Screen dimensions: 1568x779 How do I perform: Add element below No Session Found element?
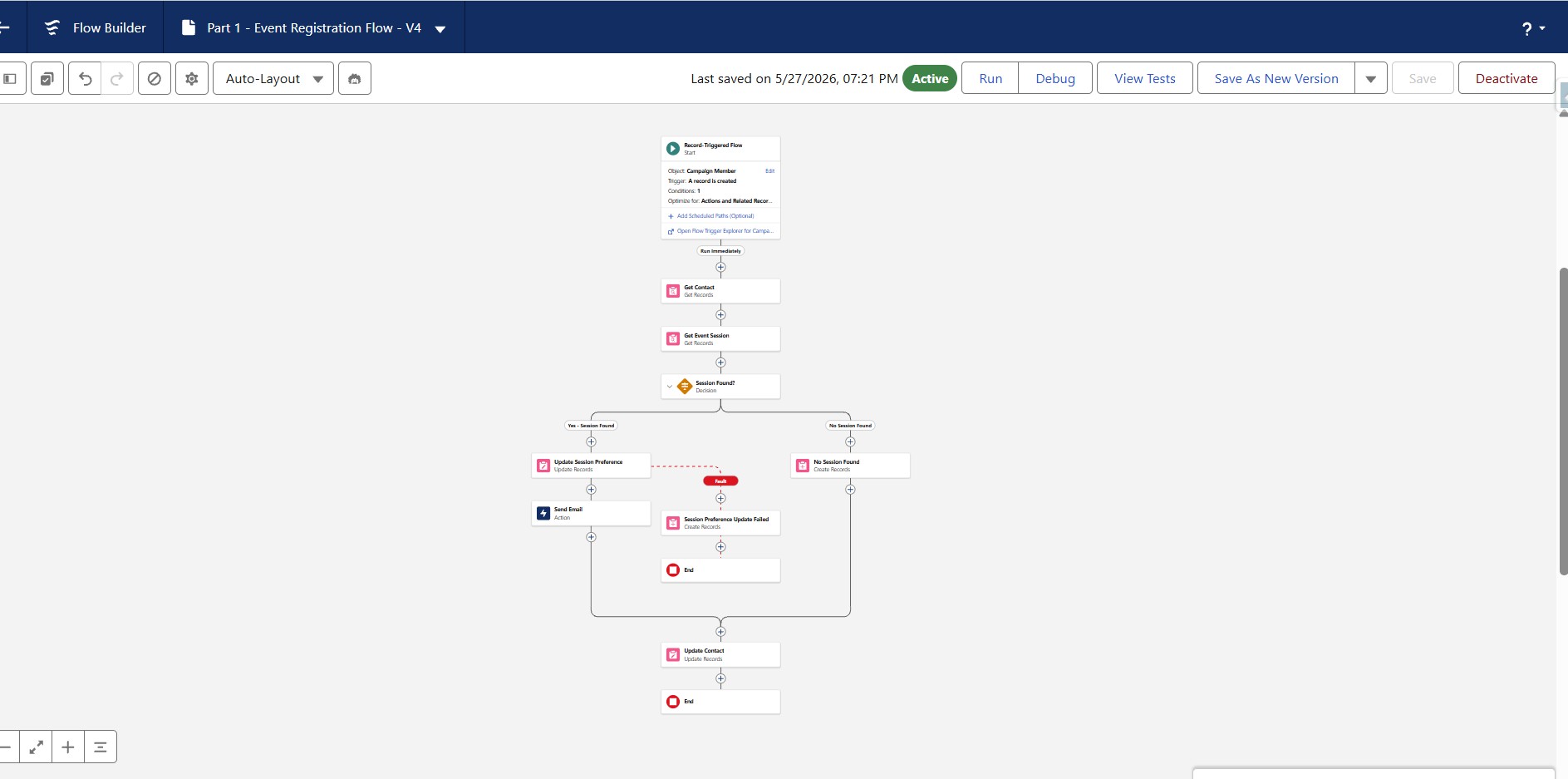pyautogui.click(x=850, y=490)
